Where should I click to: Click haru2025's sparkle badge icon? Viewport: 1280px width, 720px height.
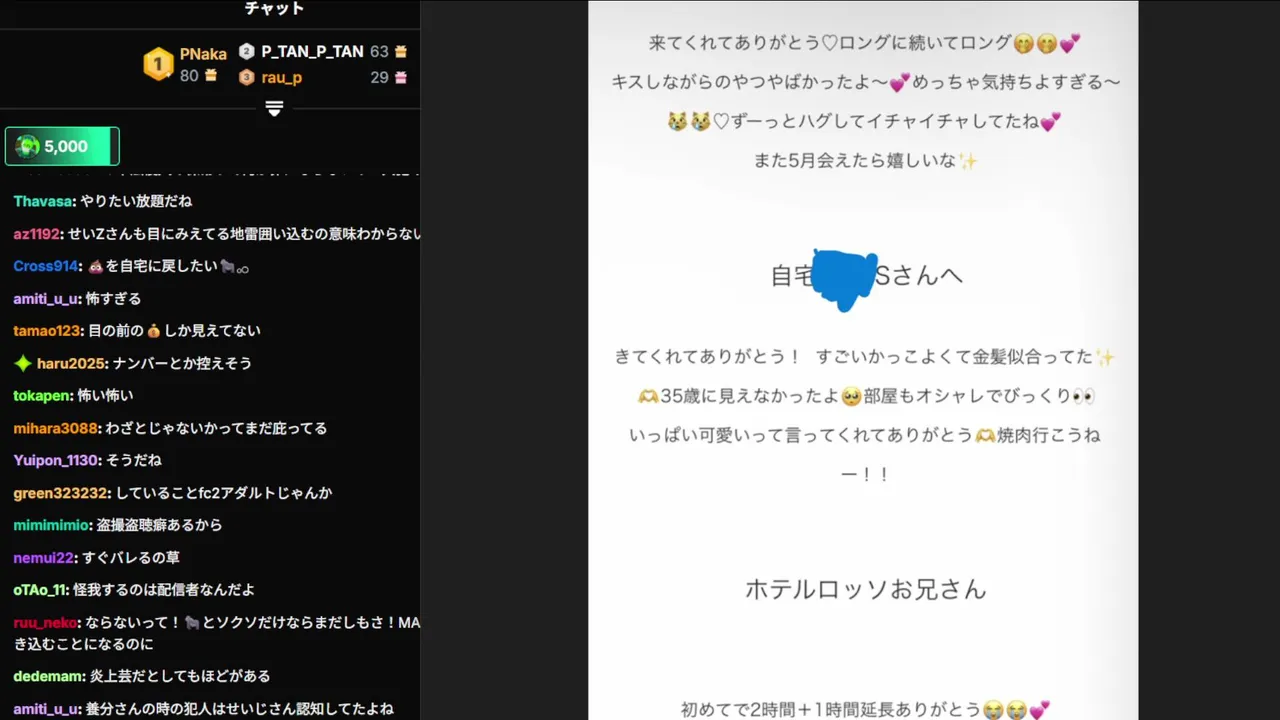(22, 363)
